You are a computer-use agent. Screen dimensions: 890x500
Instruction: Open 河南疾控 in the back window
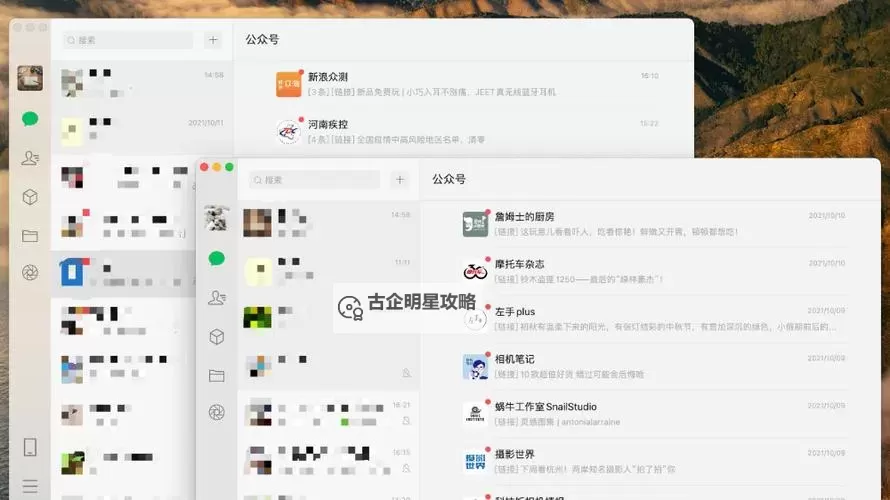coord(464,132)
